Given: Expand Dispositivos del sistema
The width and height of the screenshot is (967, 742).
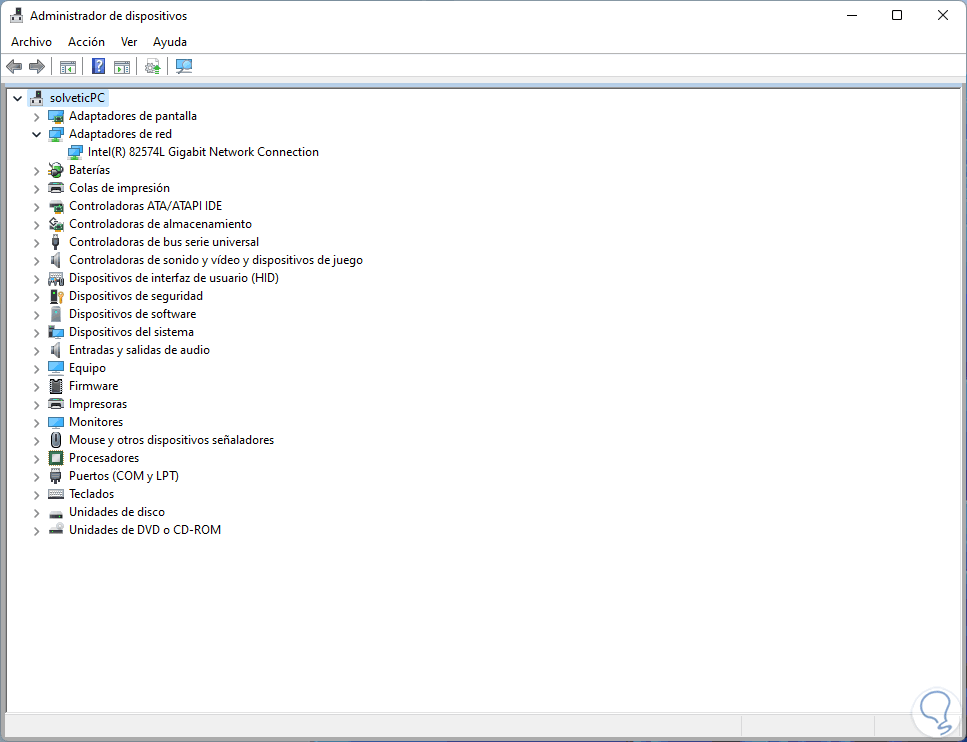Looking at the screenshot, I should point(36,332).
